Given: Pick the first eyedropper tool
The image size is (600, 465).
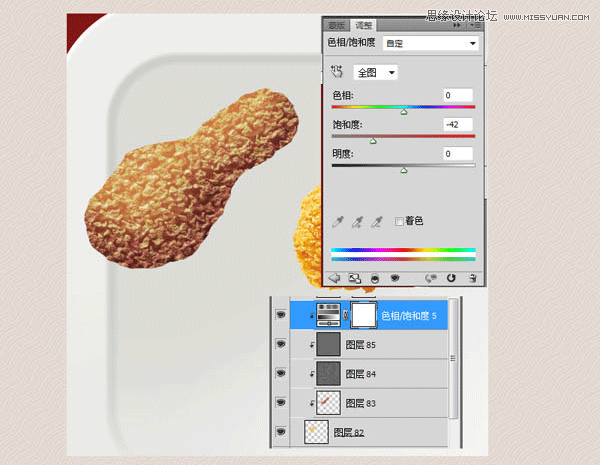Looking at the screenshot, I should [338, 222].
